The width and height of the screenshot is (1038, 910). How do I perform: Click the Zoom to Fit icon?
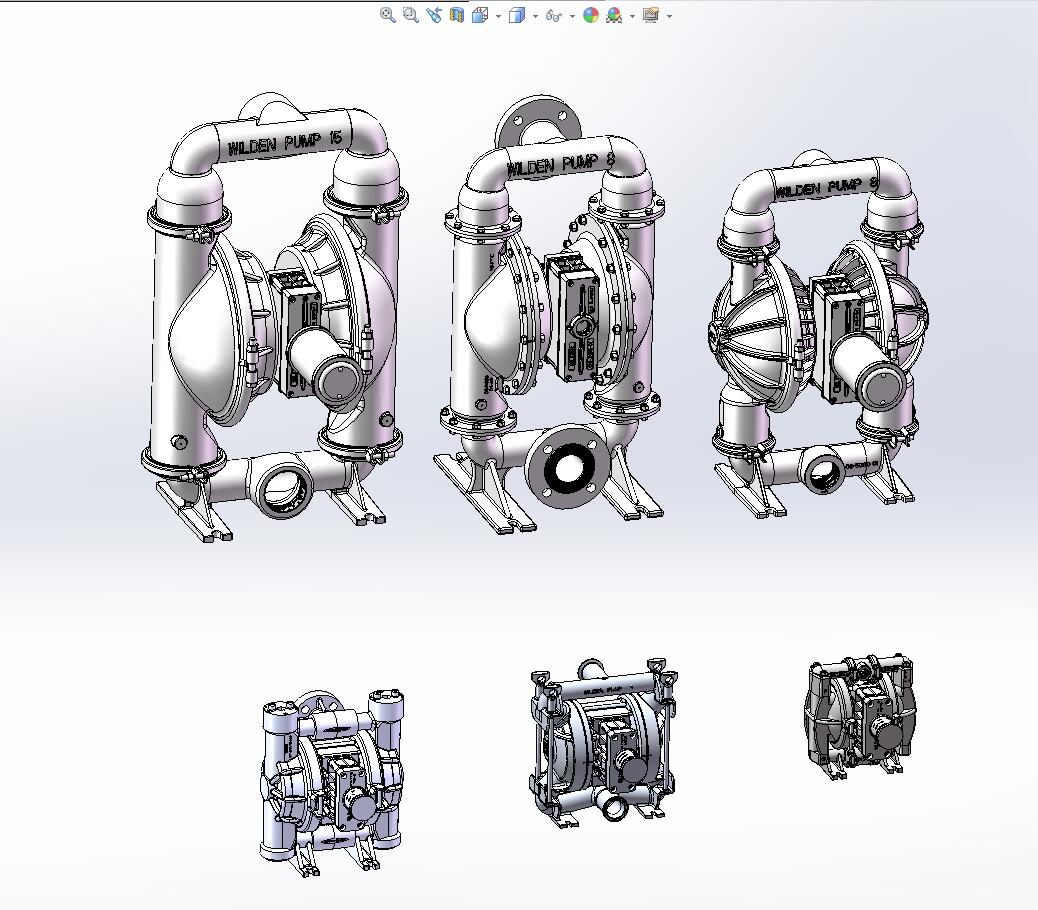(388, 15)
